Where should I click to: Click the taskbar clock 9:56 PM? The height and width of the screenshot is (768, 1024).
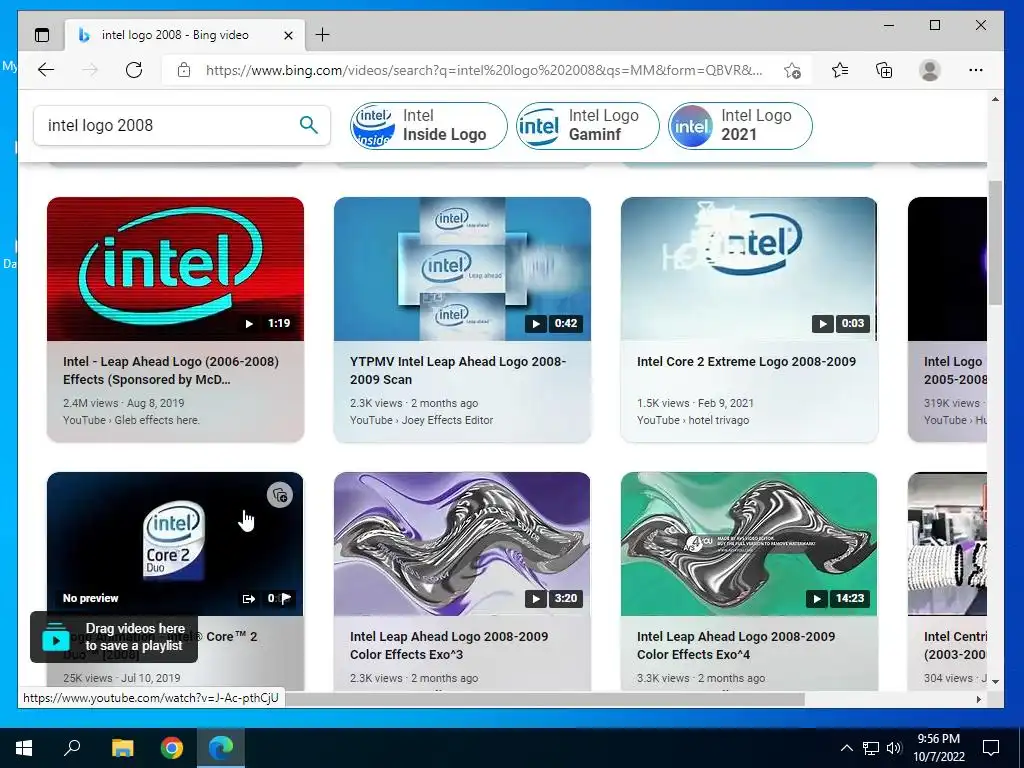tap(938, 748)
